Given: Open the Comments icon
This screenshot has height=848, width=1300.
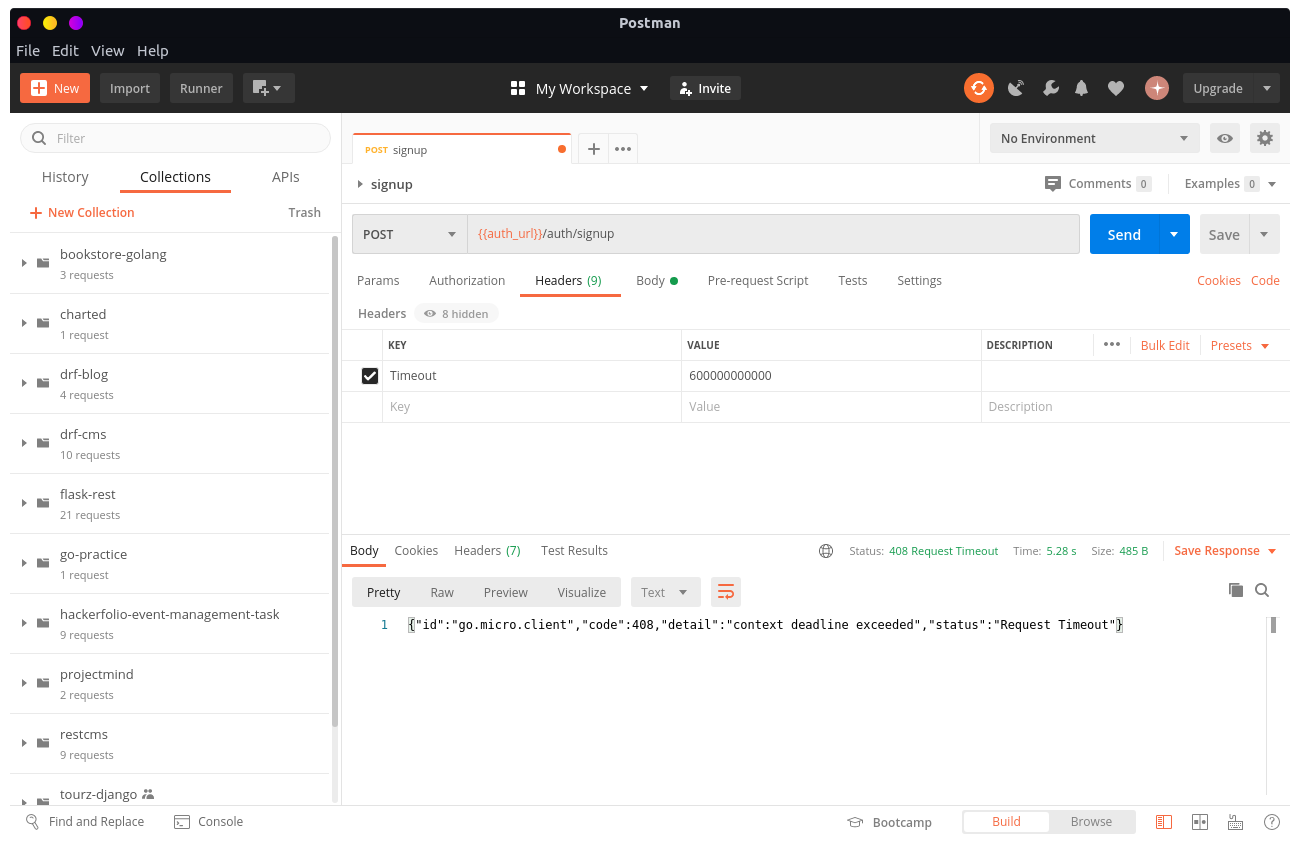Looking at the screenshot, I should 1052,184.
